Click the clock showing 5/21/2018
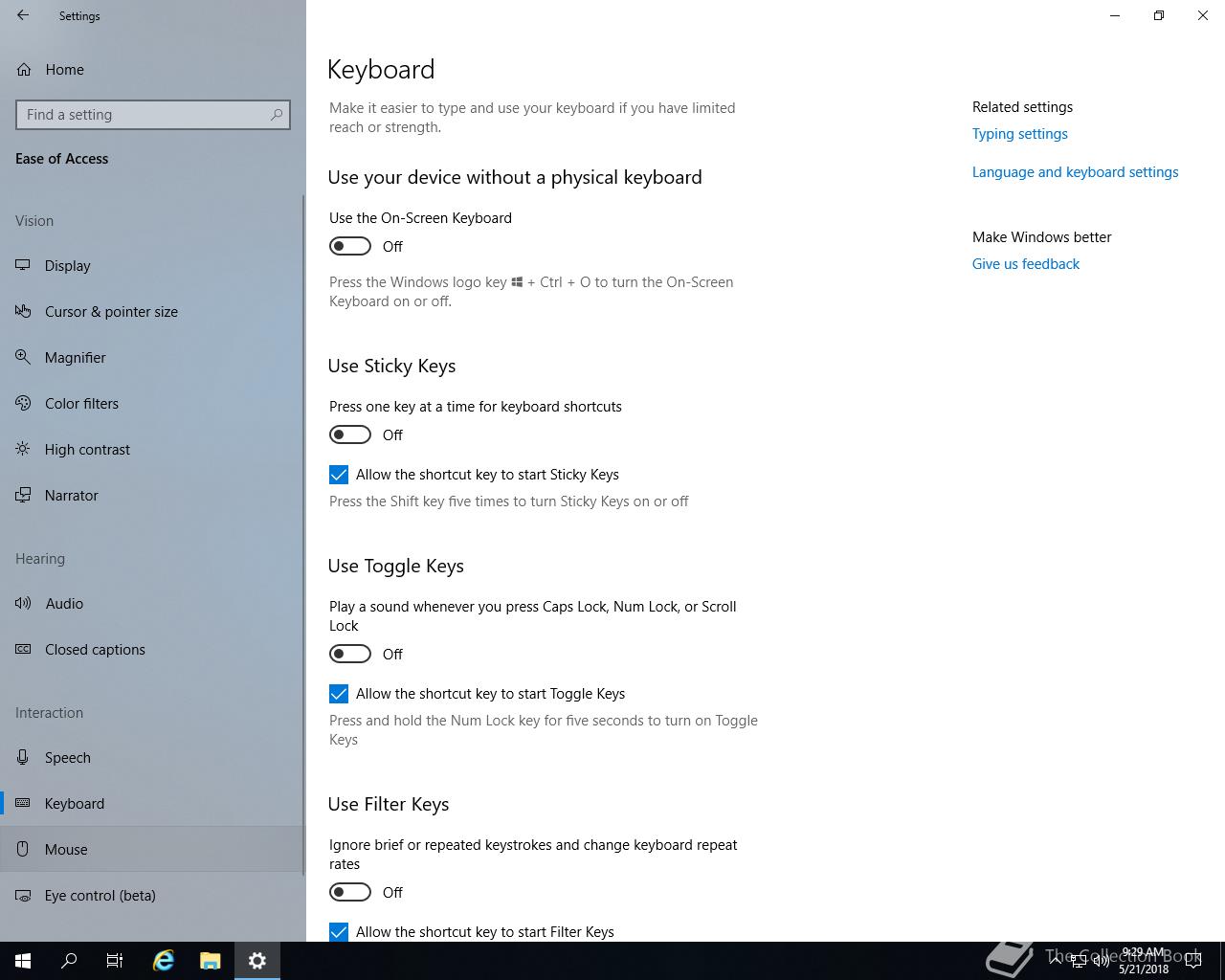 click(x=1144, y=961)
